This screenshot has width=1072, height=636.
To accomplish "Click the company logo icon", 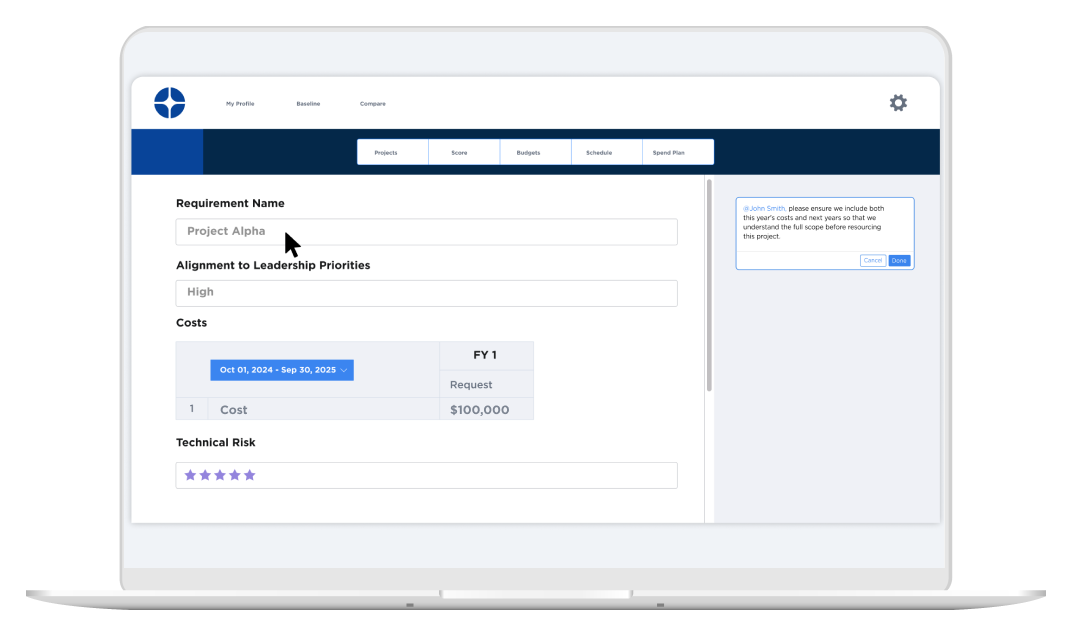I will coord(168,102).
